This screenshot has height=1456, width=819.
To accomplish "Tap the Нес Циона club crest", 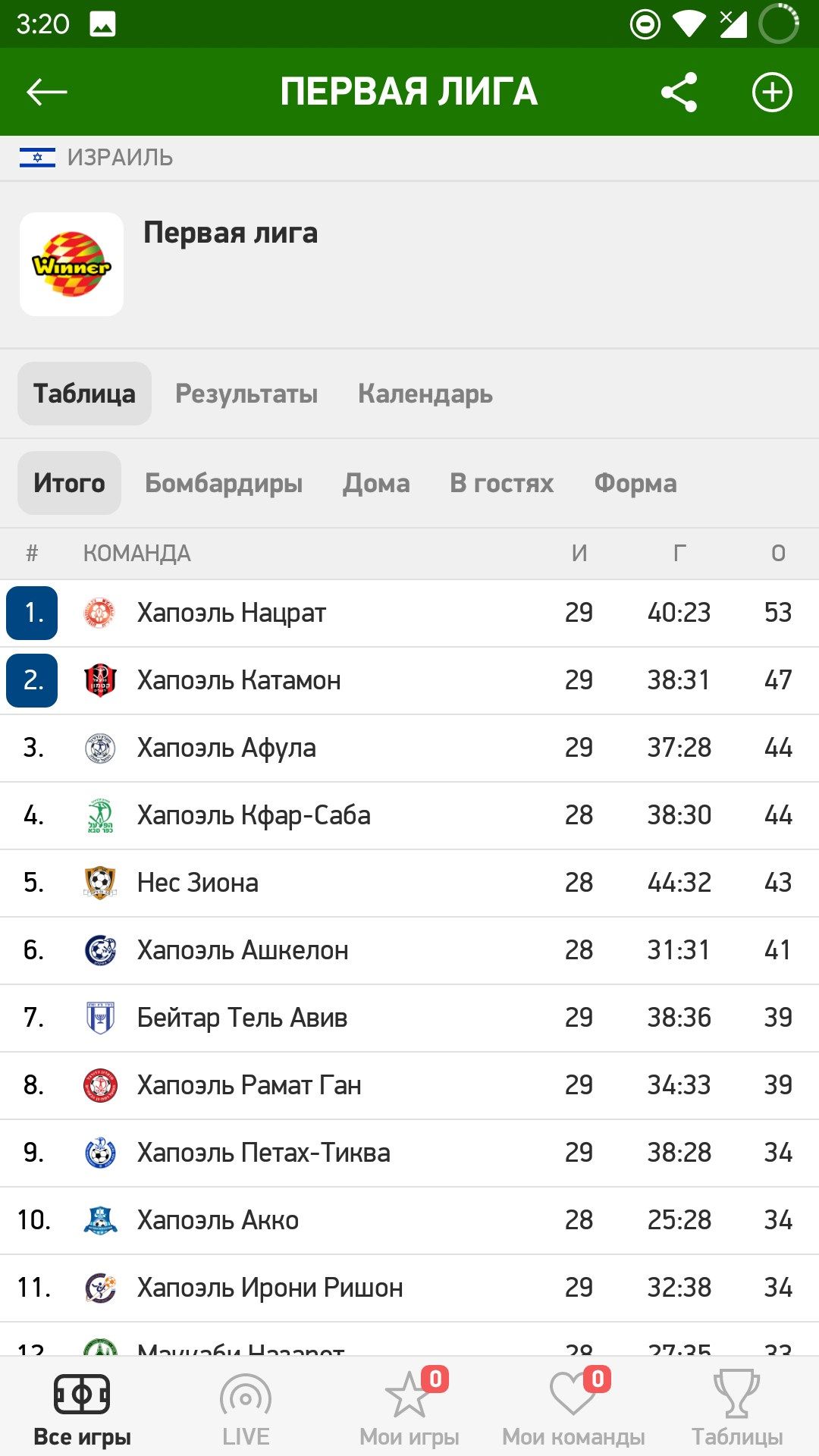I will 100,883.
